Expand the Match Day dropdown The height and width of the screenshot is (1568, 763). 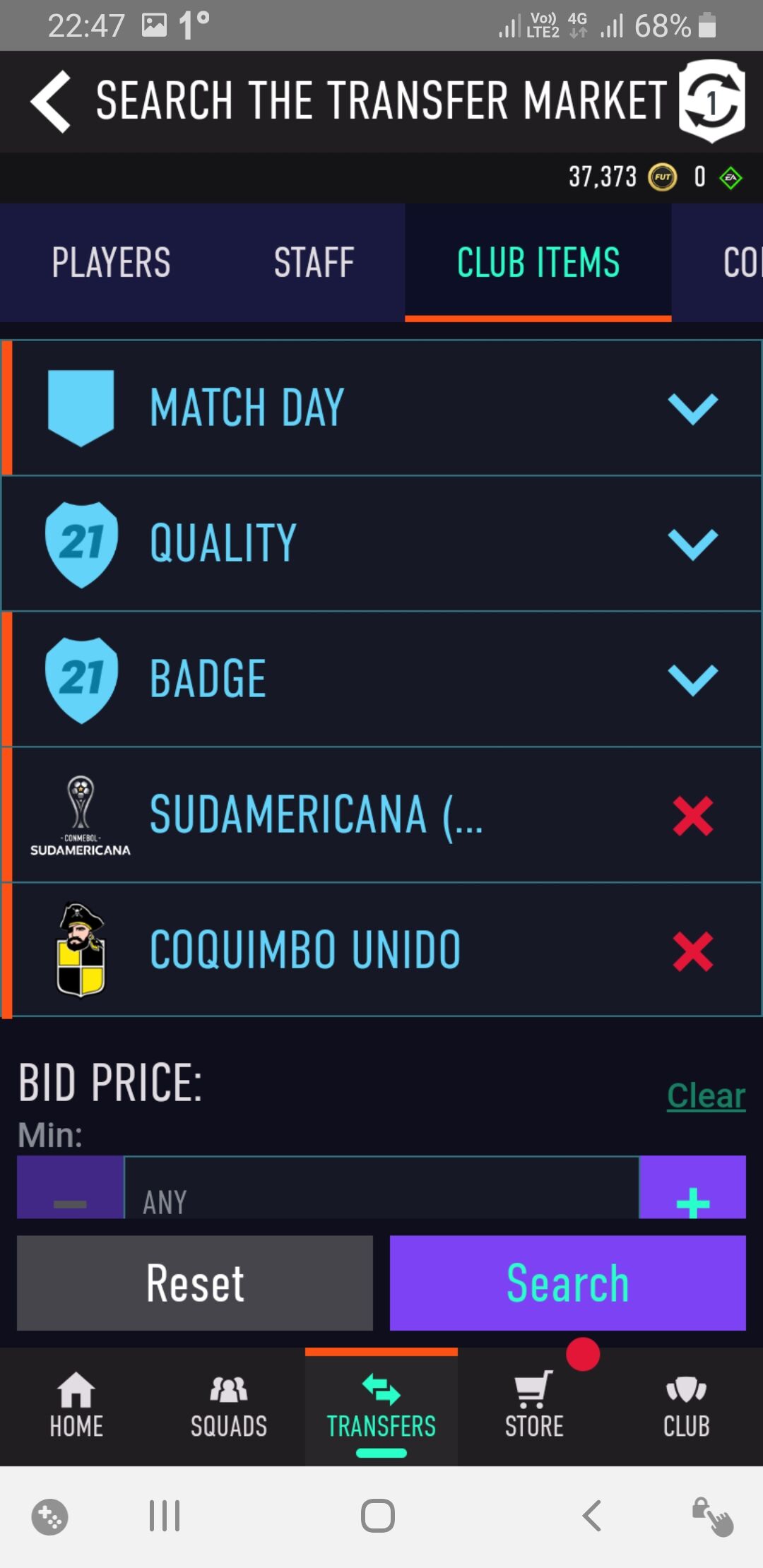692,408
